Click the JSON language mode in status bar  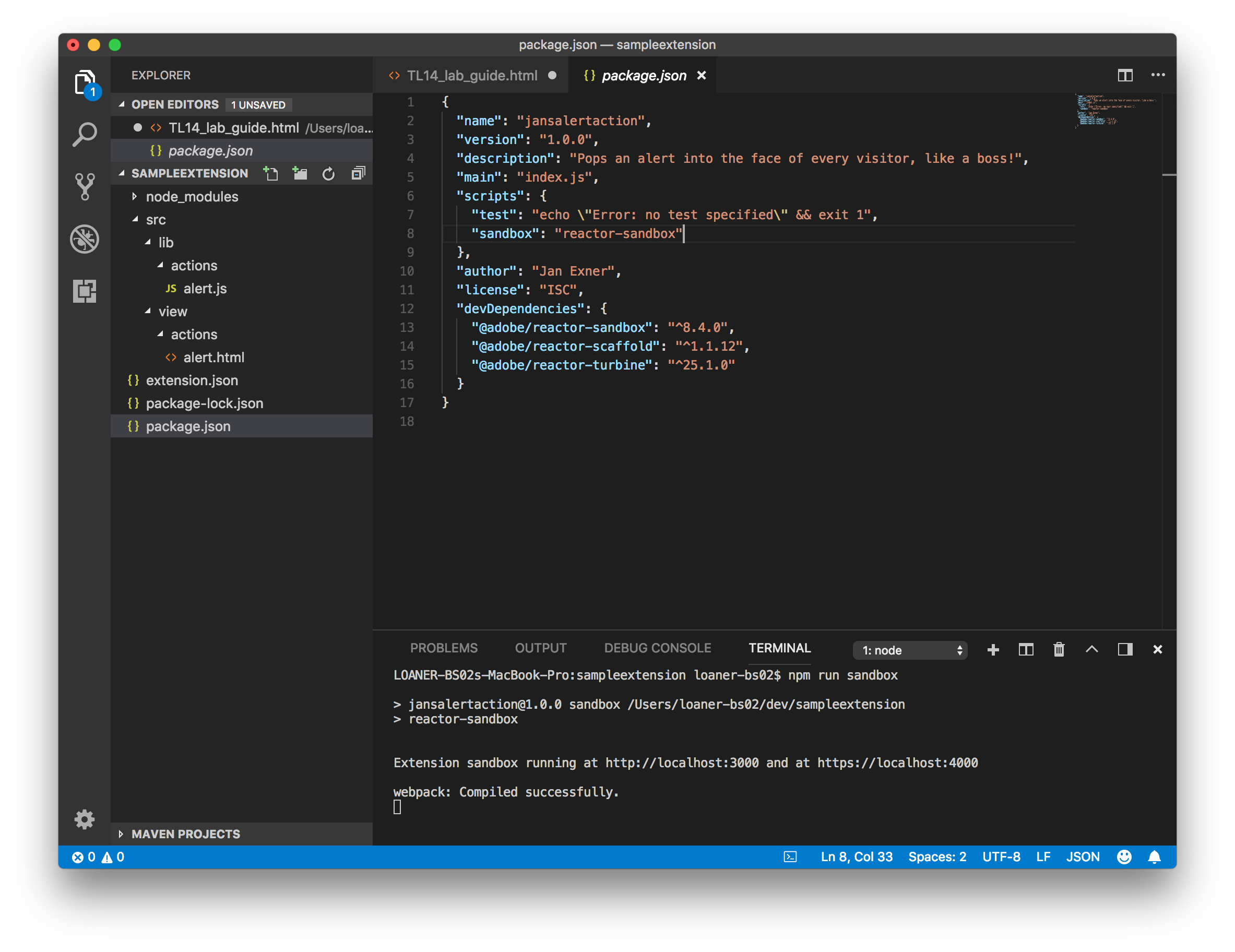point(1083,857)
